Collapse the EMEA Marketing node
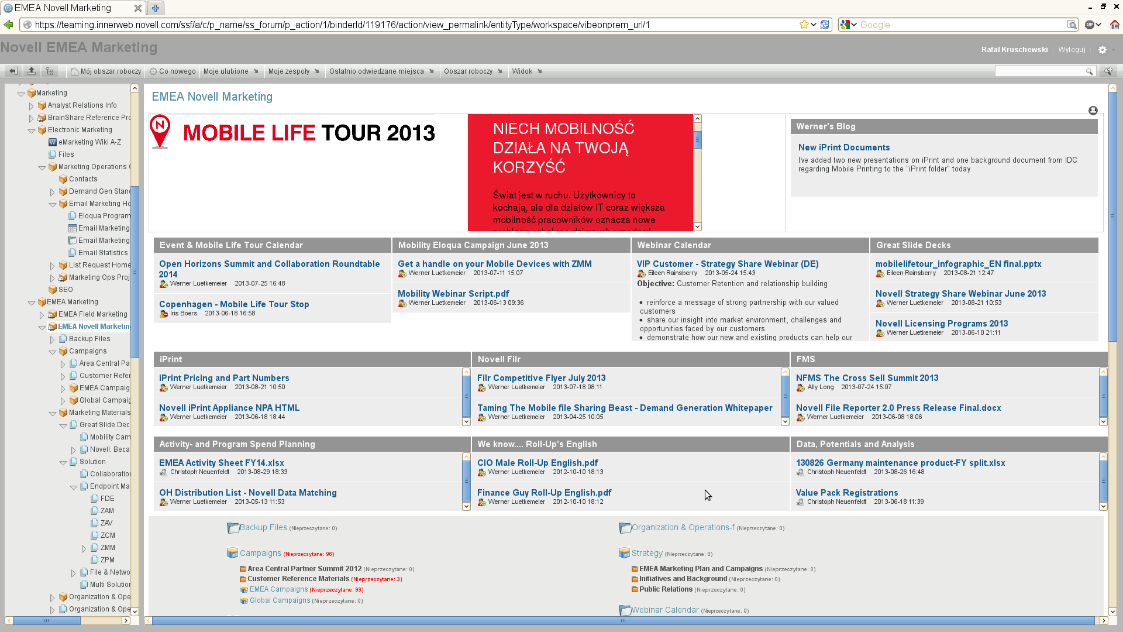Viewport: 1123px width, 632px height. tap(32, 302)
